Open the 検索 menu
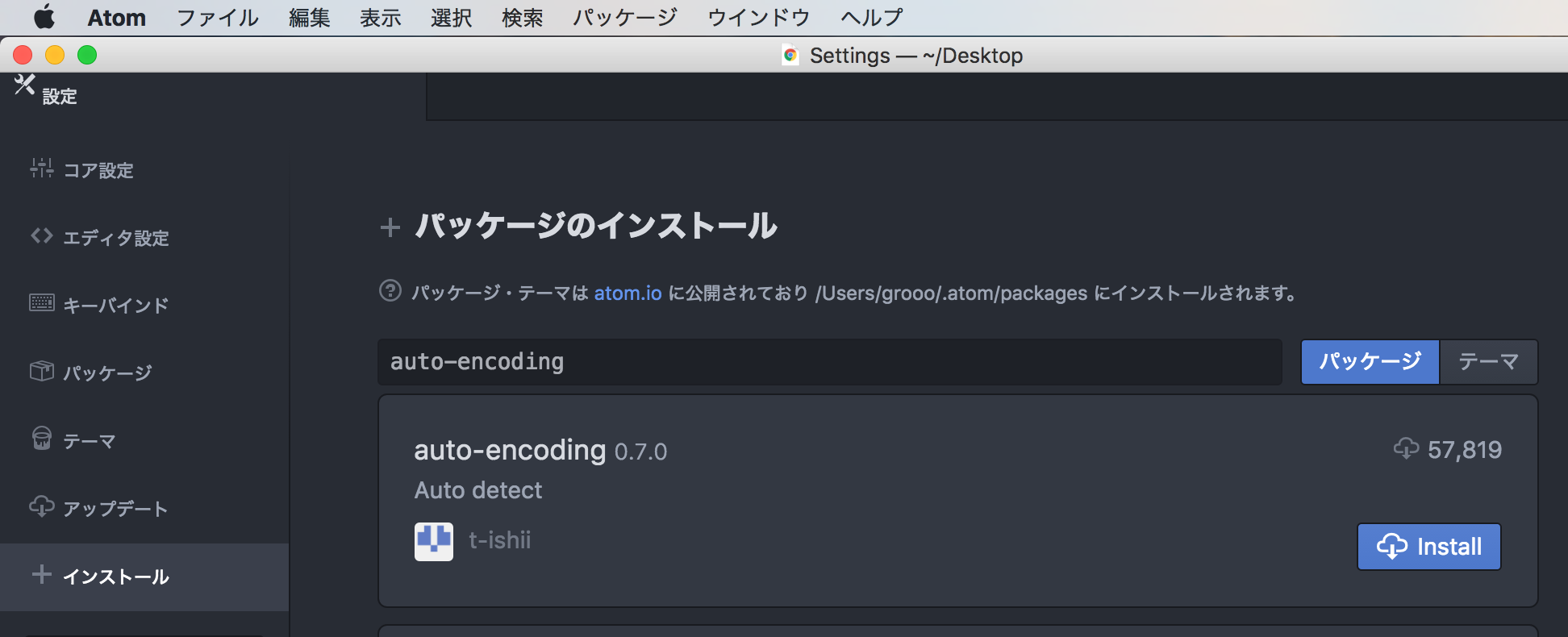The width and height of the screenshot is (1568, 637). coord(523,18)
